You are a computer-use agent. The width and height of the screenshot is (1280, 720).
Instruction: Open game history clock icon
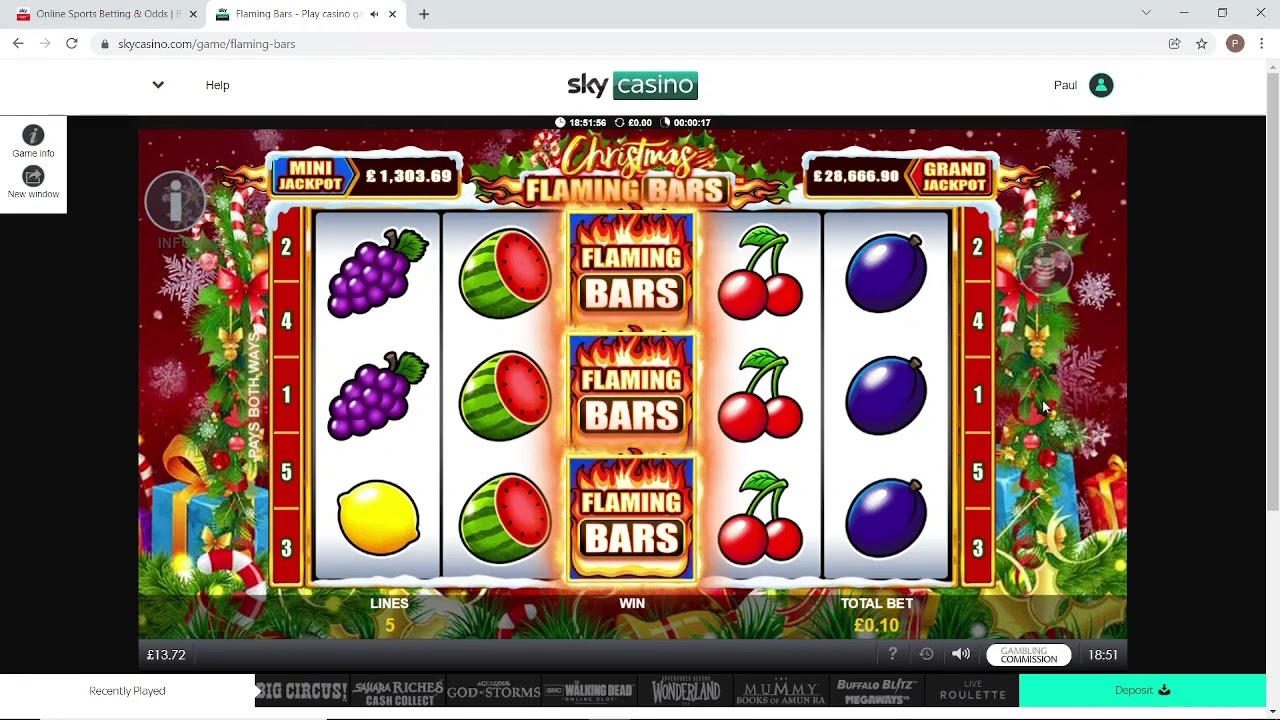point(926,654)
